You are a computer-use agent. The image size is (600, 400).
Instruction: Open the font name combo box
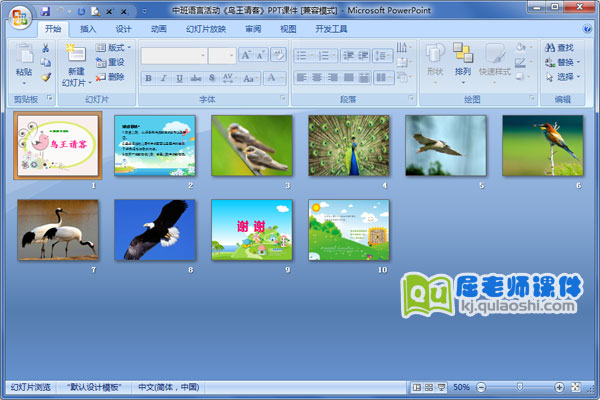coord(174,55)
